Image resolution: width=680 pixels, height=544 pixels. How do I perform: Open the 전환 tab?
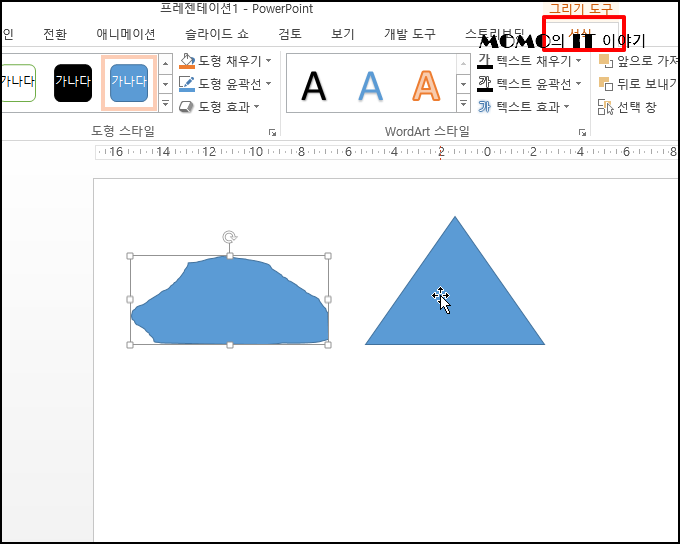(55, 34)
